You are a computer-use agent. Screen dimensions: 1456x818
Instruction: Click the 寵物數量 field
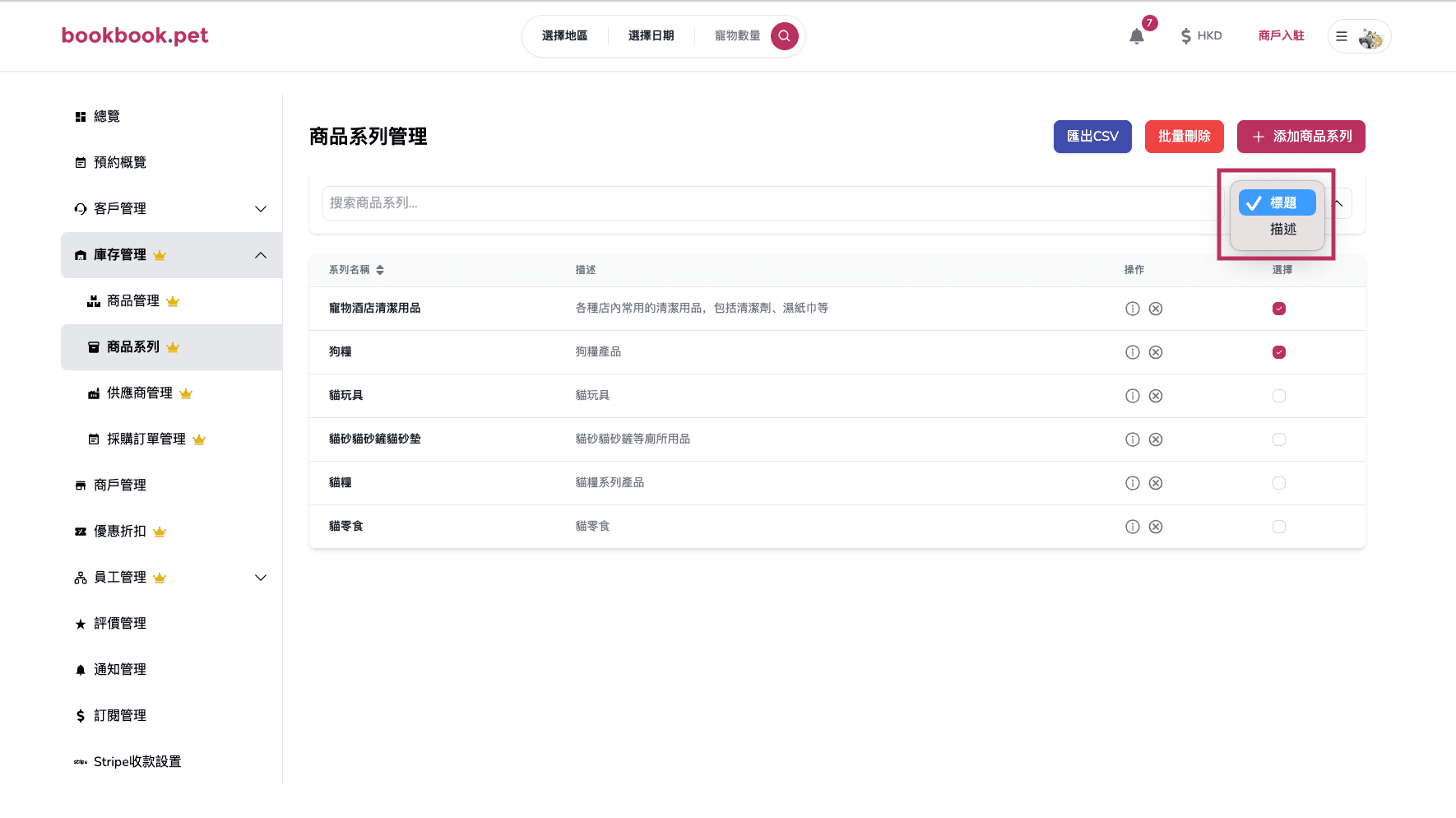pos(738,35)
